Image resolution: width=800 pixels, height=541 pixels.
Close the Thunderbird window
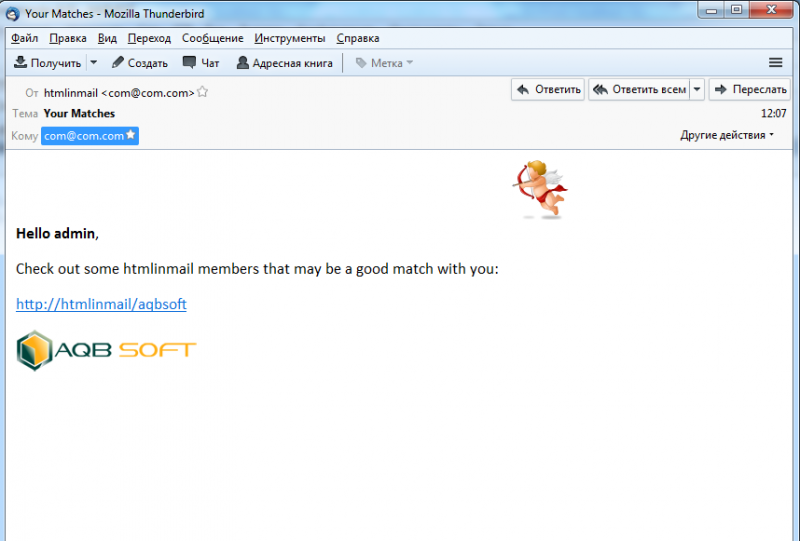tap(771, 10)
